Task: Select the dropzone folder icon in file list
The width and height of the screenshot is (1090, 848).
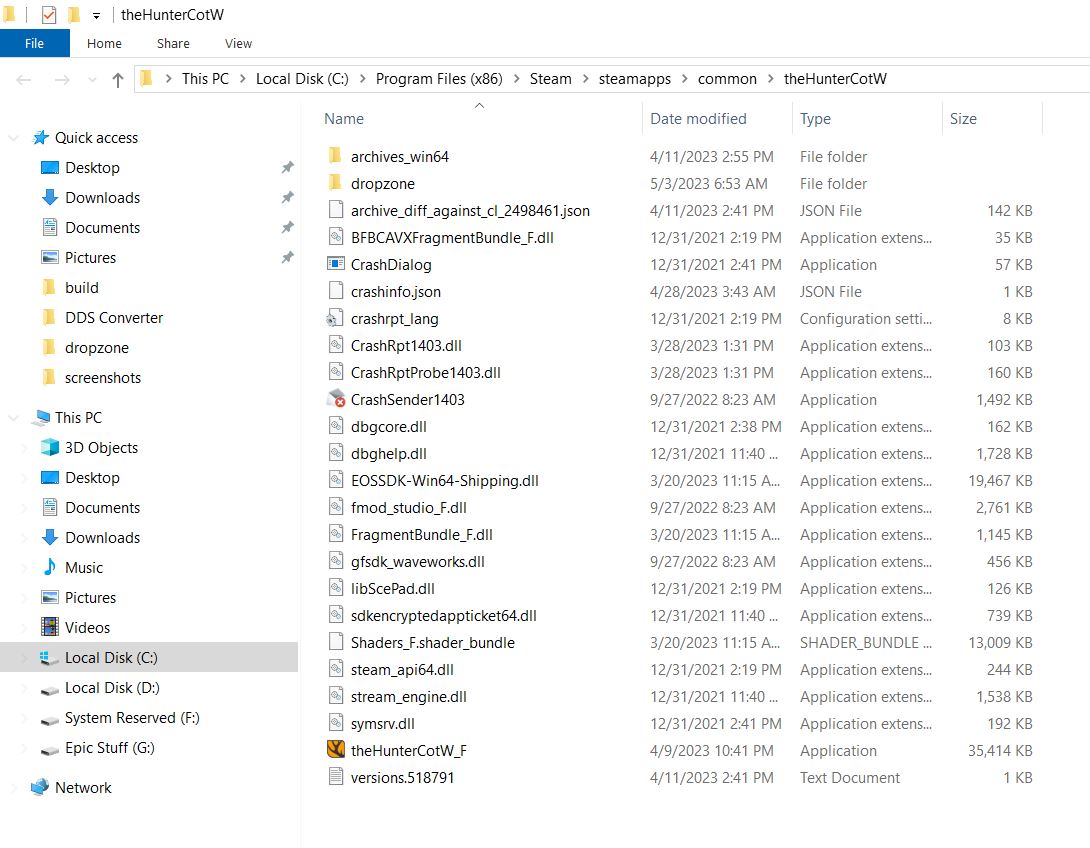Action: pos(335,182)
